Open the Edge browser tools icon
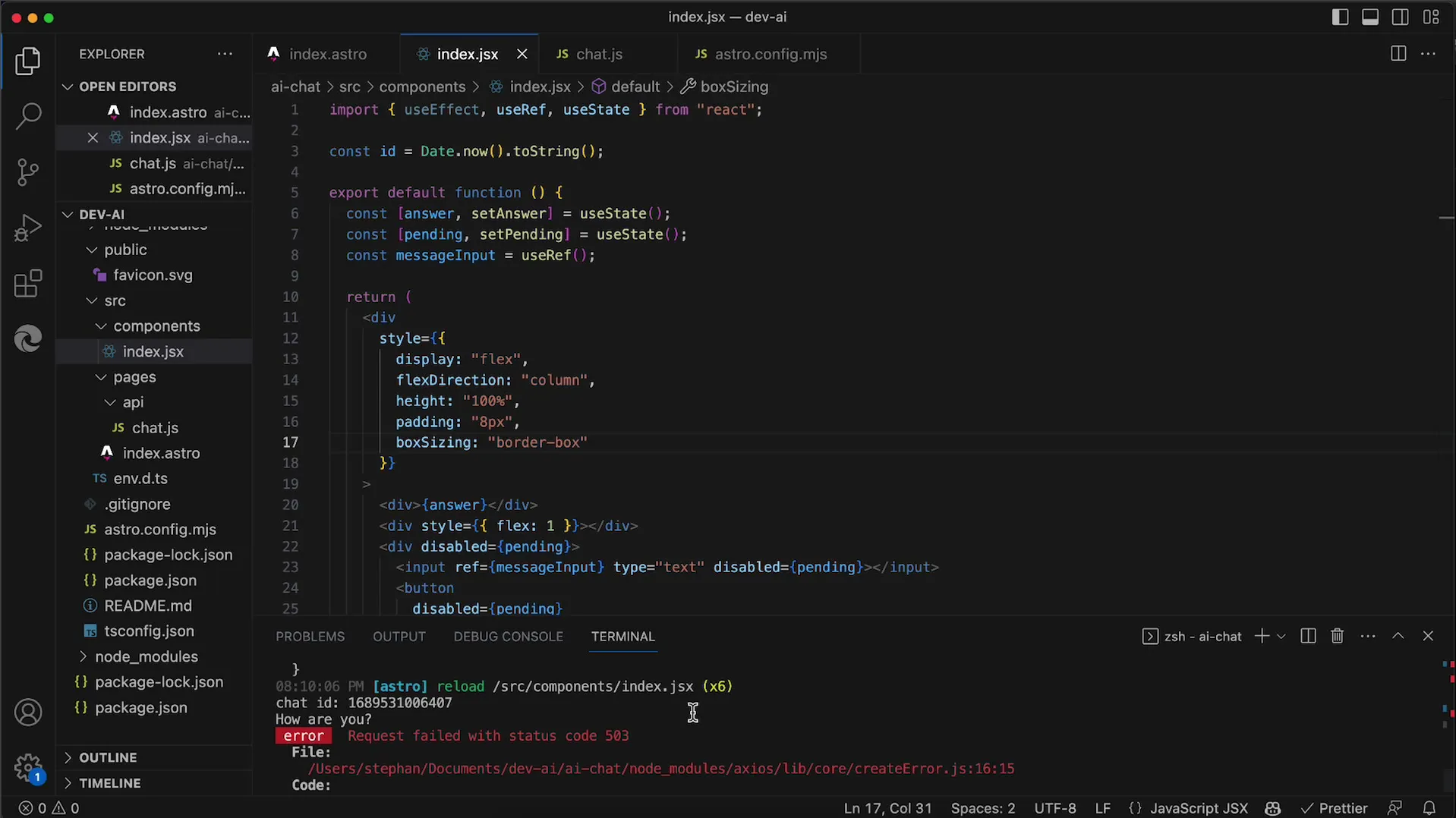 pos(28,339)
